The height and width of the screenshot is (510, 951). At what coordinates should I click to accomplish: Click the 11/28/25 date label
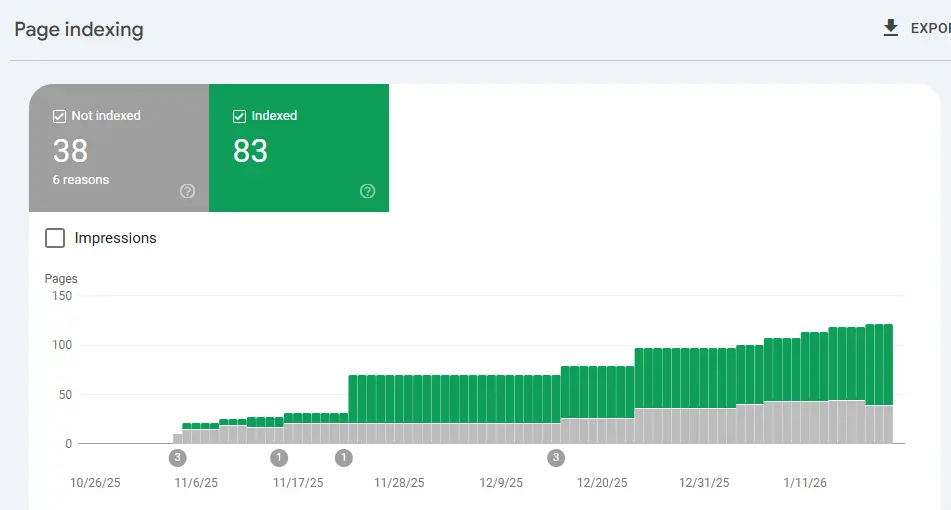[x=399, y=483]
